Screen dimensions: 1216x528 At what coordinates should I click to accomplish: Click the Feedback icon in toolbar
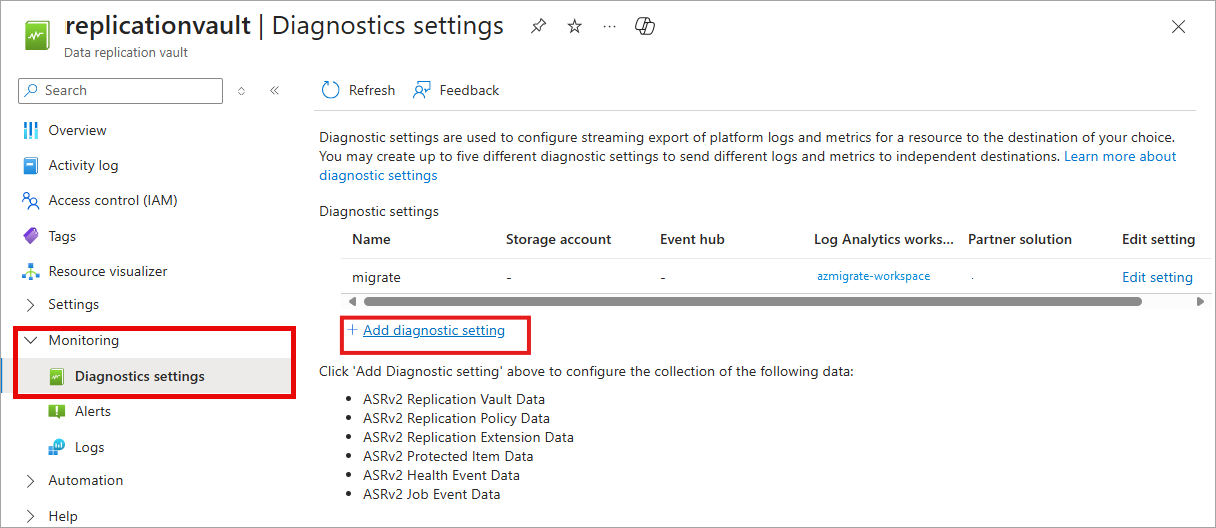coord(423,90)
